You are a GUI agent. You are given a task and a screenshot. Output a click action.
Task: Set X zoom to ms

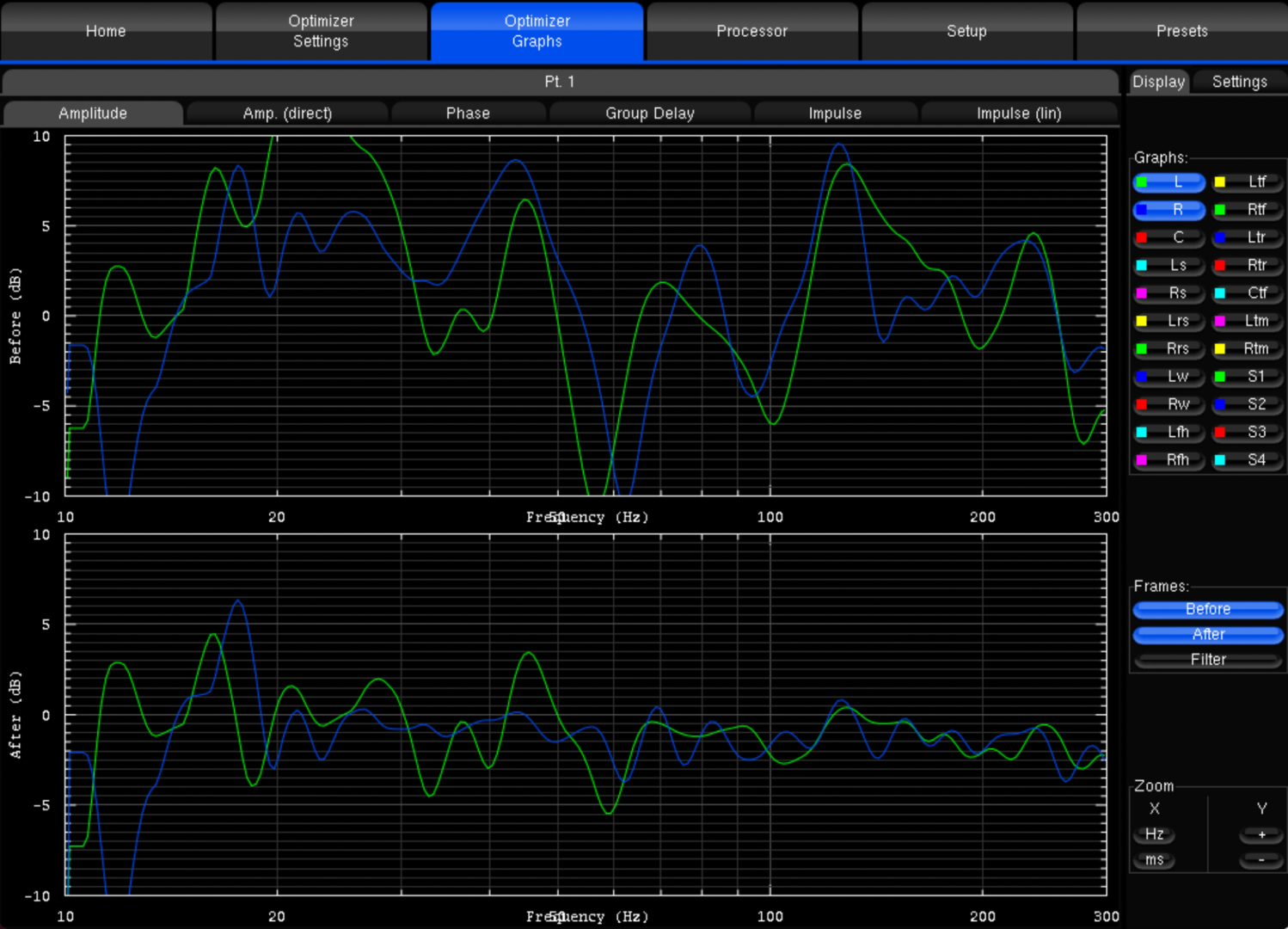click(1155, 860)
